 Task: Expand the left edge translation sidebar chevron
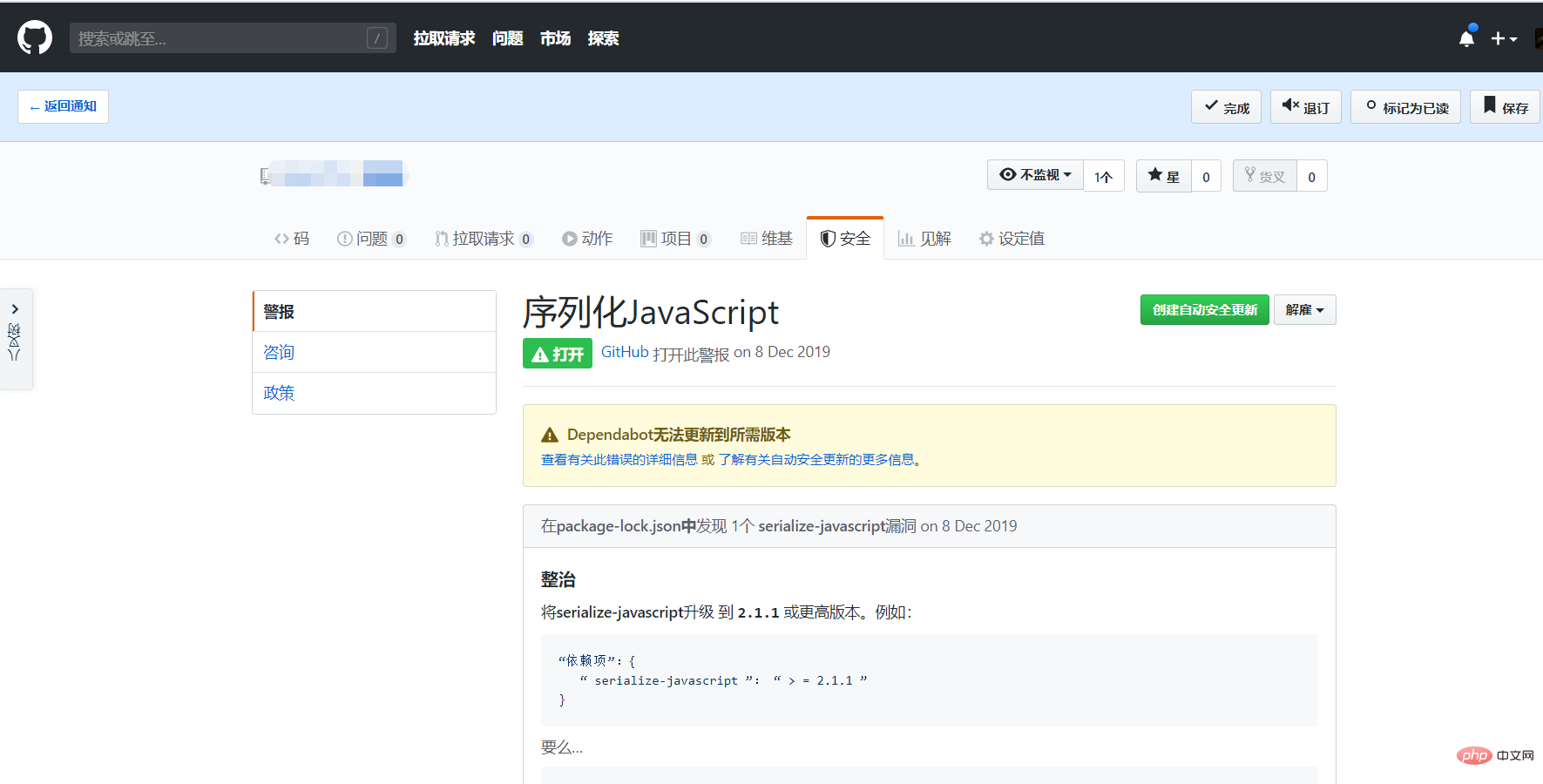[x=15, y=308]
